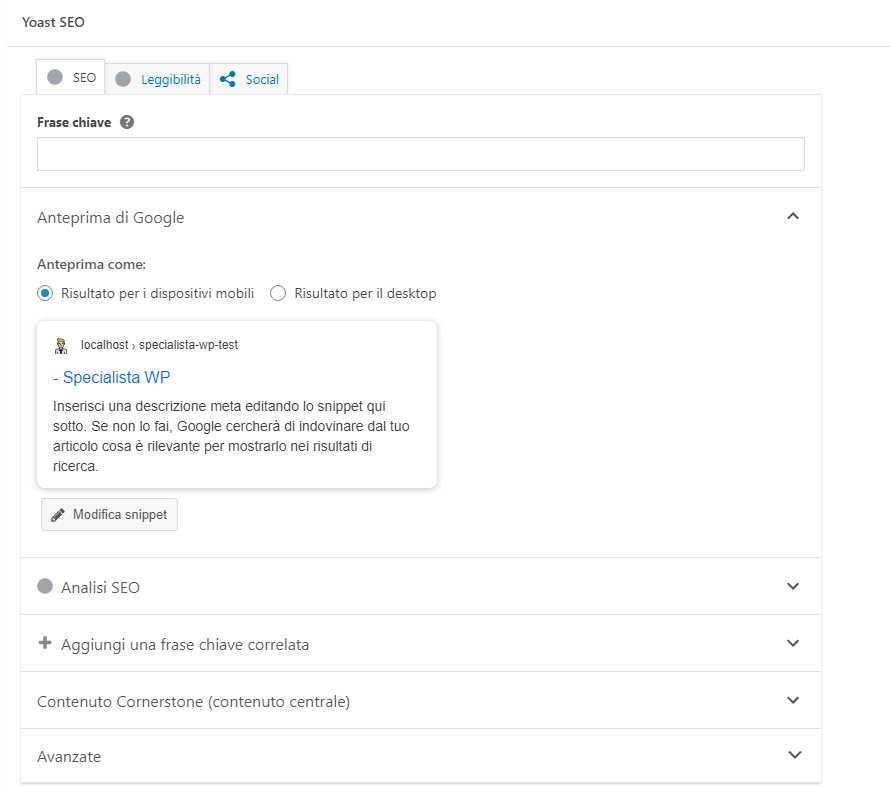Viewport: 890px width, 789px height.
Task: Expand Contenuto Cornerstone section chevron
Action: (793, 701)
